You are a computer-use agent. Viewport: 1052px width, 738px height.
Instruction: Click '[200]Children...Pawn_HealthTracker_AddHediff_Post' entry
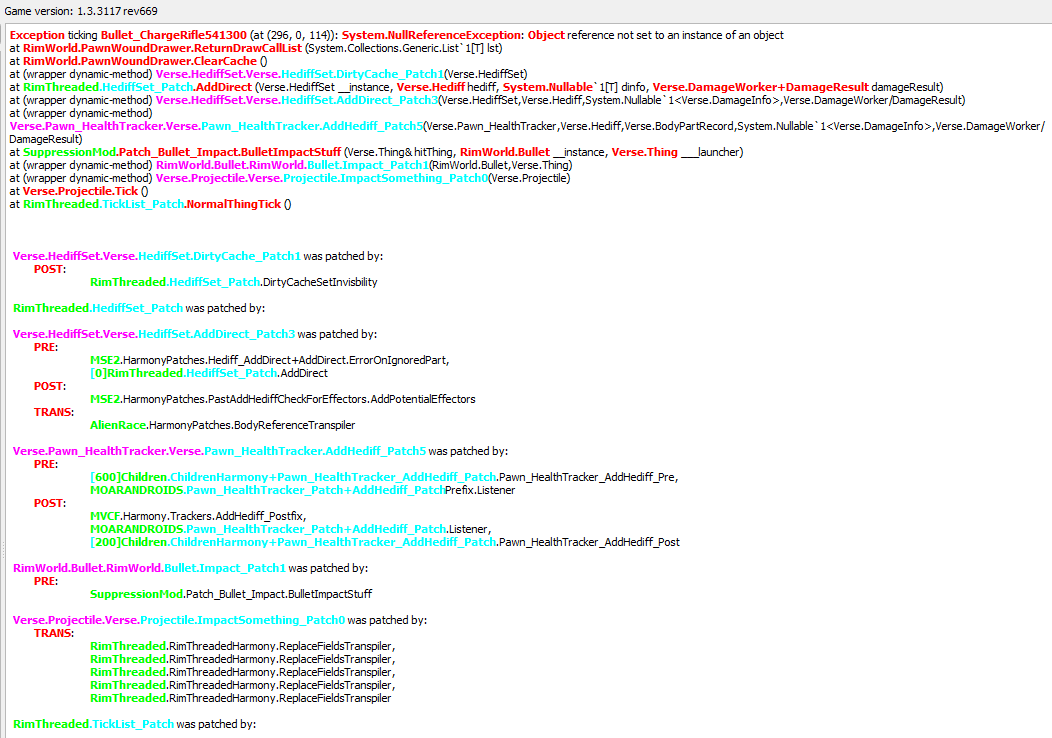384,542
